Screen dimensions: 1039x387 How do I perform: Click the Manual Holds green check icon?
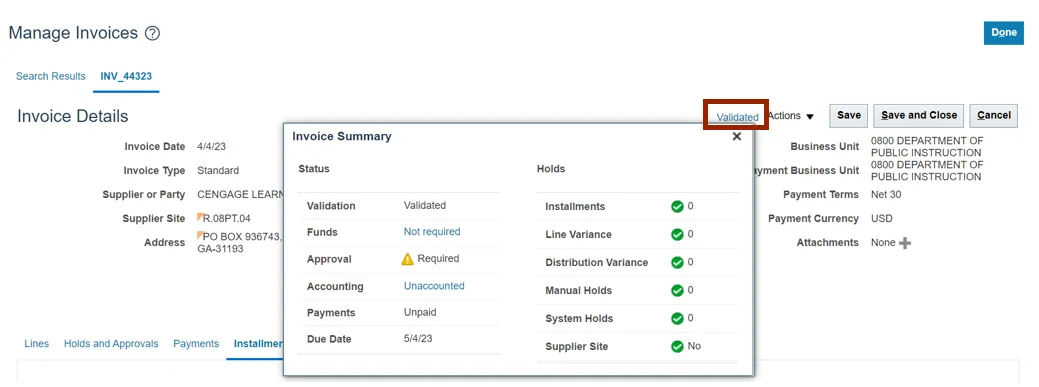tap(677, 290)
